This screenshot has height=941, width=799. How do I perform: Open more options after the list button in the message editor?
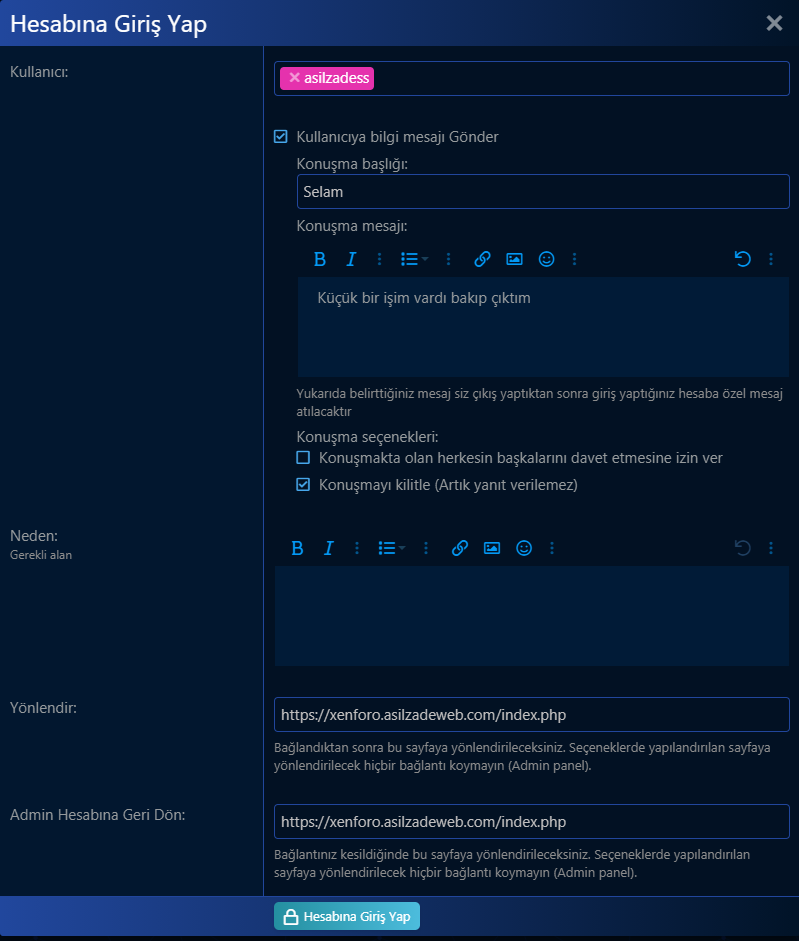[x=448, y=259]
